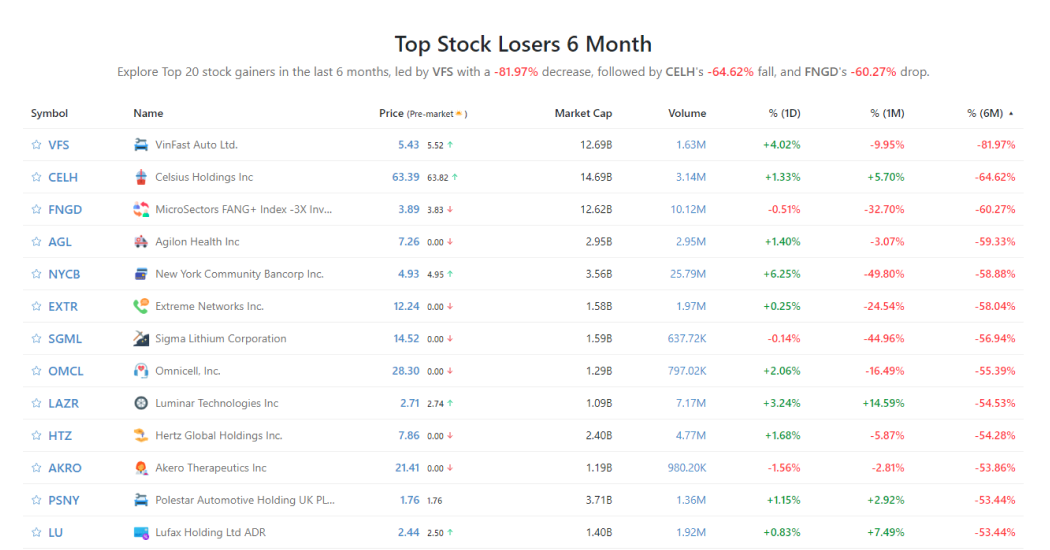This screenshot has height=550, width=1050.
Task: Click NYCB volume 25.79M
Action: point(688,274)
